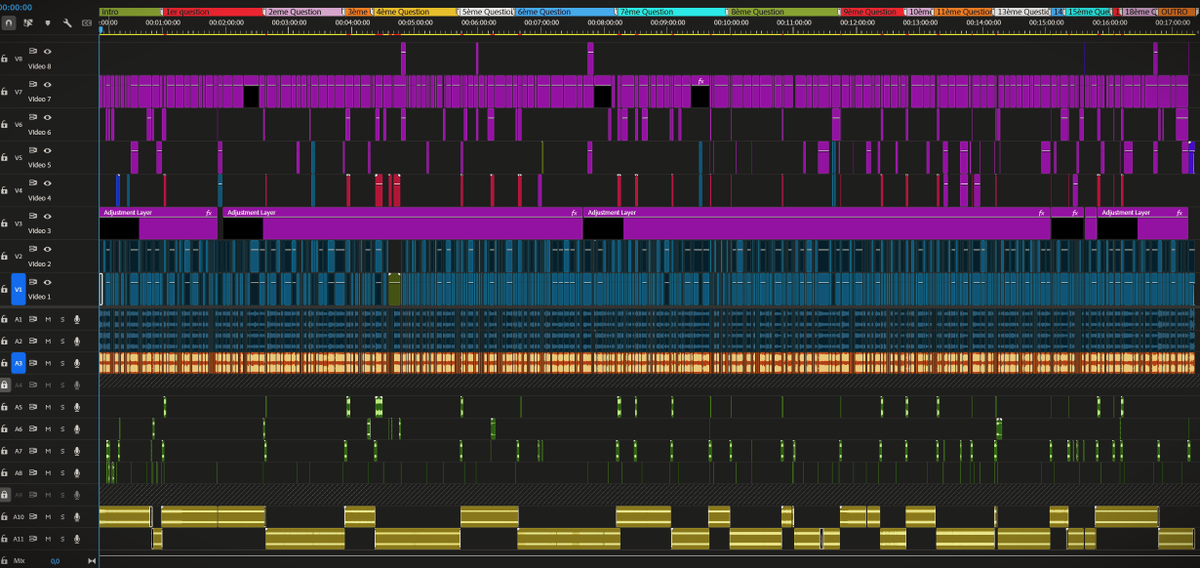Enable voice-over record microphone on A1
Screen dimensions: 1200x568
click(77, 319)
